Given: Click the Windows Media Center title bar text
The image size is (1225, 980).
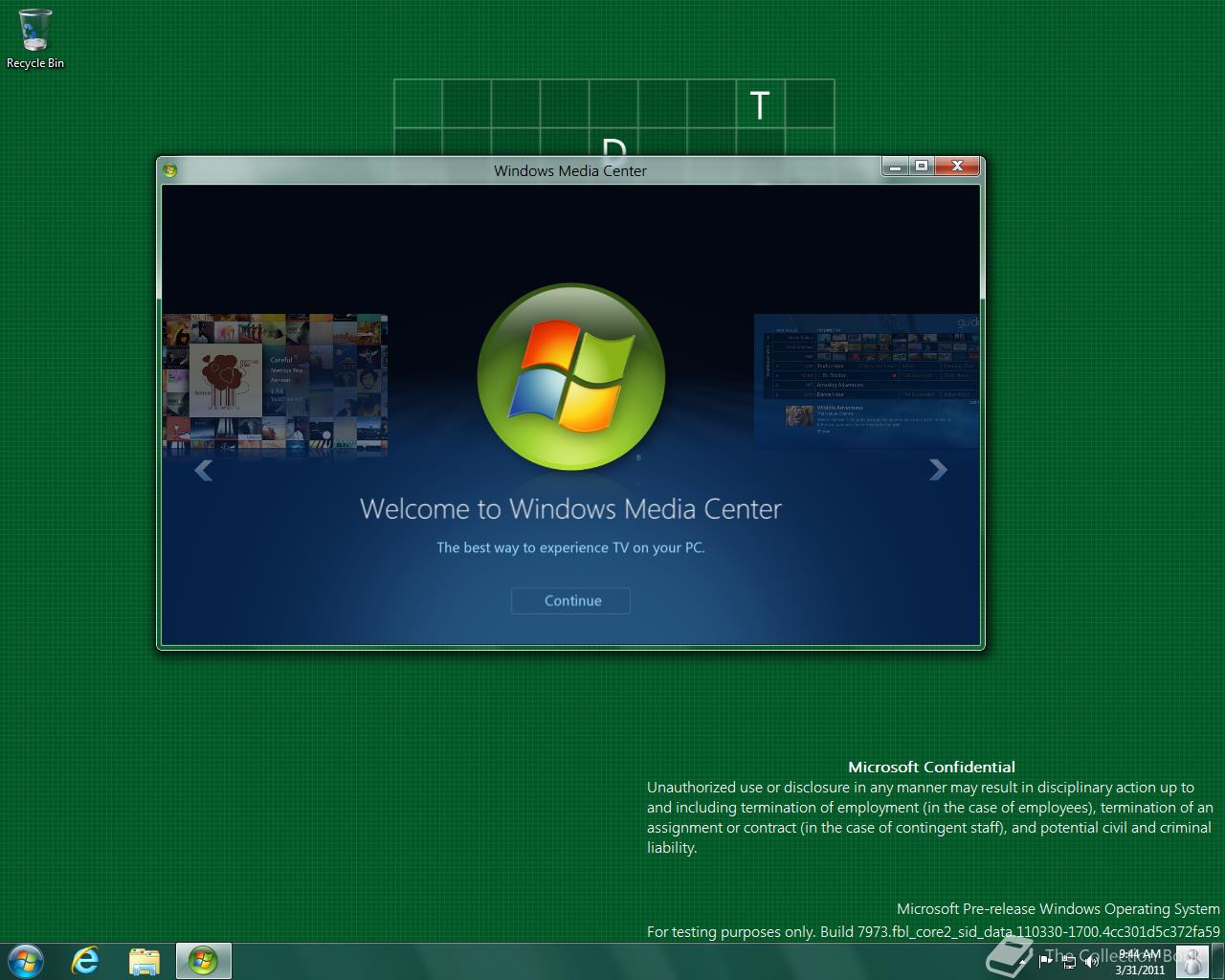Looking at the screenshot, I should tap(570, 170).
